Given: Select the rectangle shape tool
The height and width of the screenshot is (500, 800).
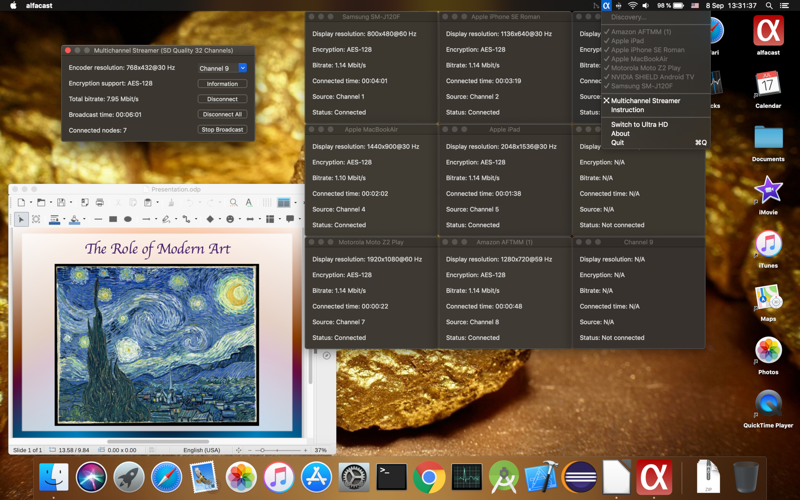Looking at the screenshot, I should coord(112,219).
